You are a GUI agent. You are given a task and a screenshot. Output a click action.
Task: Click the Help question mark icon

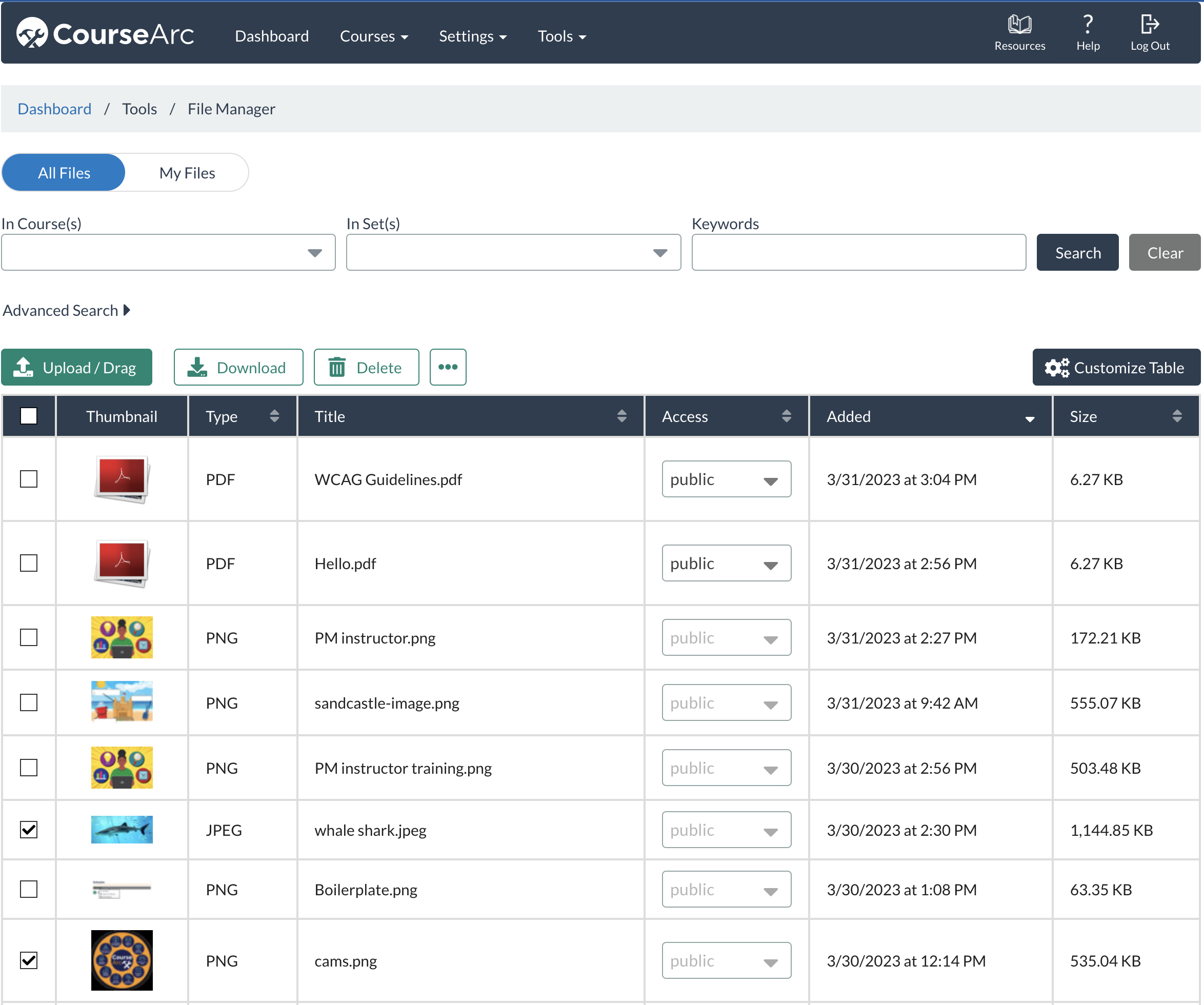tap(1087, 25)
